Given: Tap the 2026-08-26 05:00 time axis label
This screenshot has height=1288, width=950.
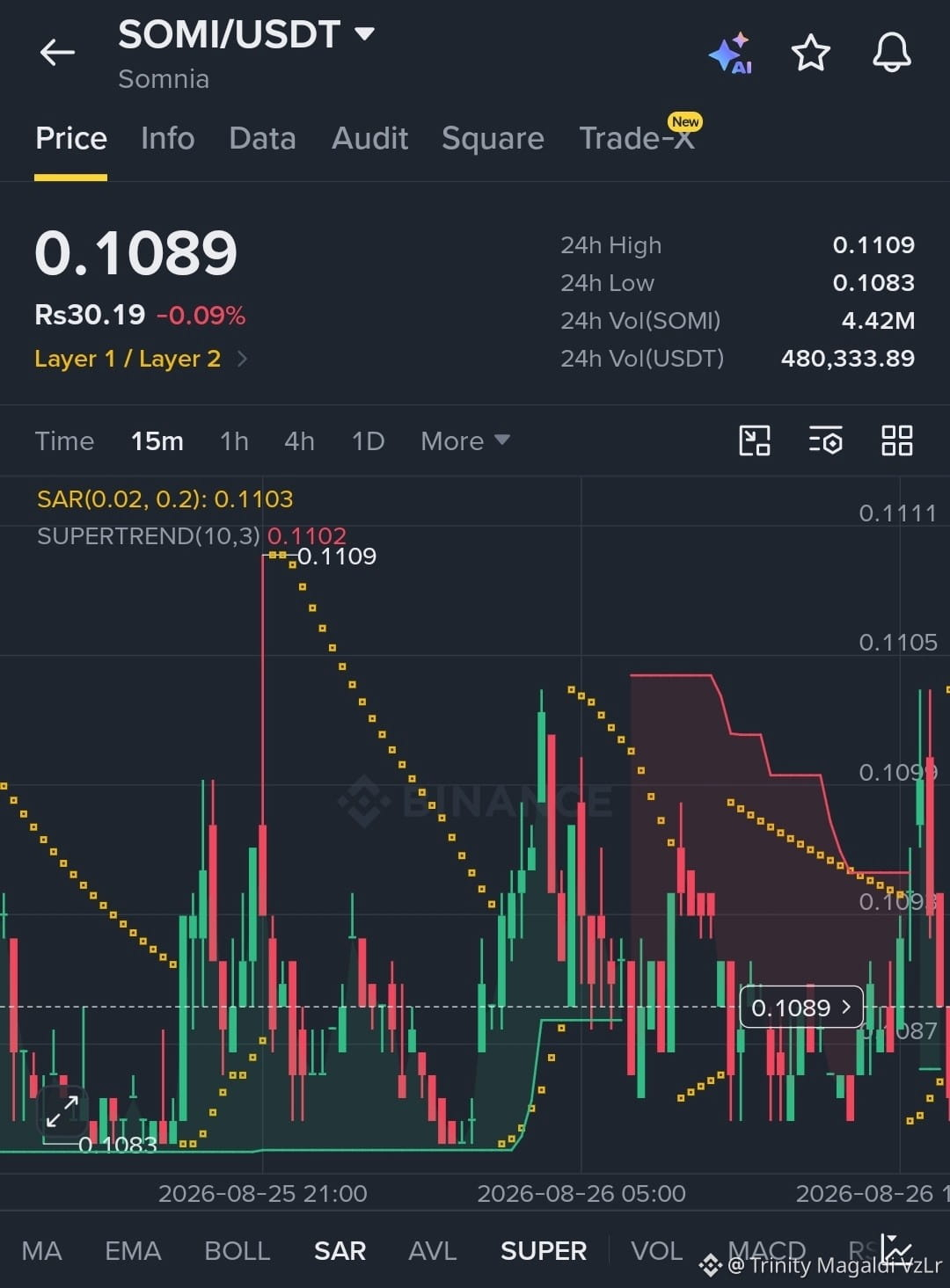Looking at the screenshot, I should click(581, 1193).
